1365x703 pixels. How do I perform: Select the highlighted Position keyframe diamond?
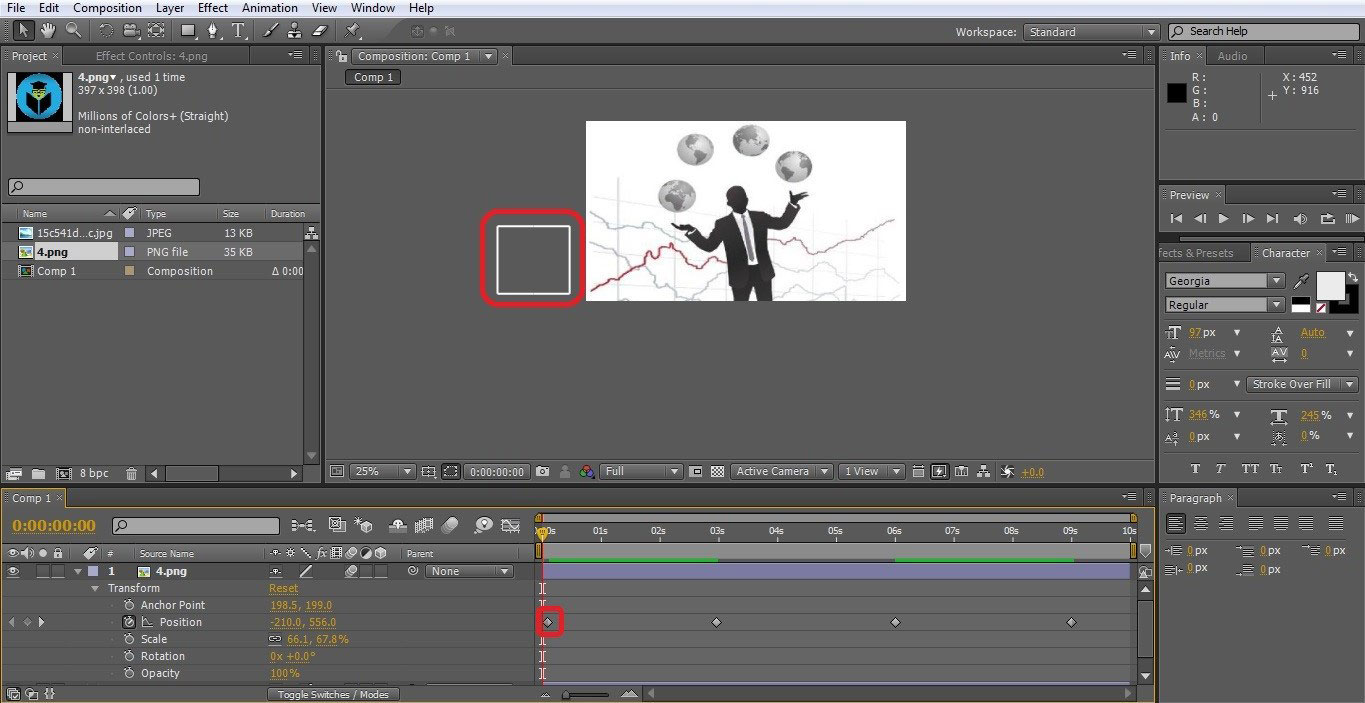pos(549,621)
